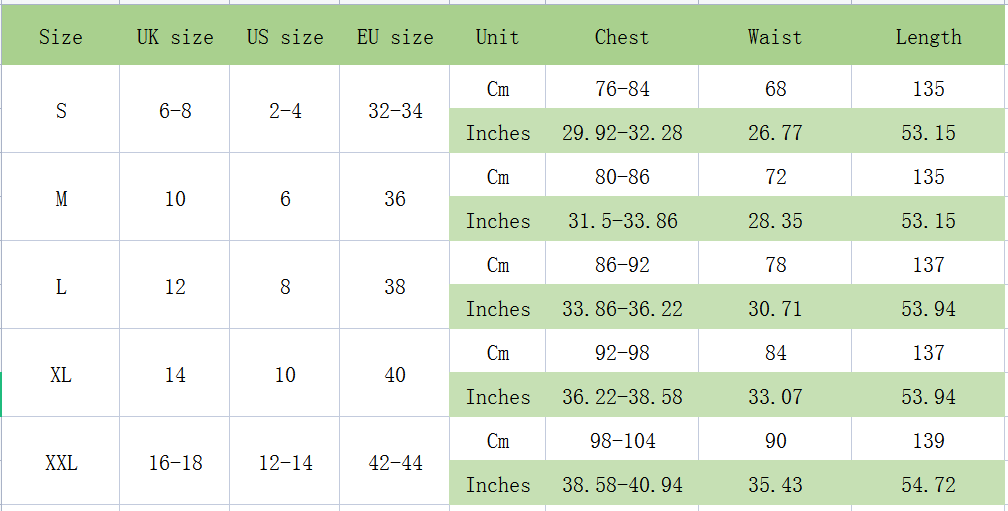Select the US size header cell
The width and height of the screenshot is (1008, 511).
[285, 37]
